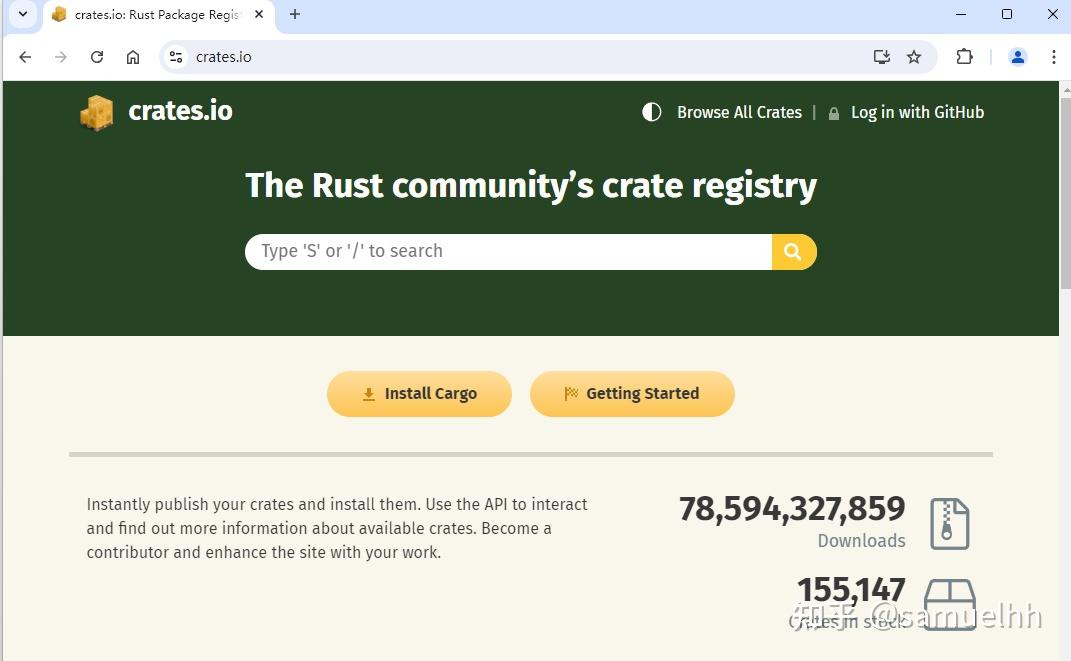Click the install site icon in the address bar
The height and width of the screenshot is (661, 1071).
pyautogui.click(x=881, y=57)
